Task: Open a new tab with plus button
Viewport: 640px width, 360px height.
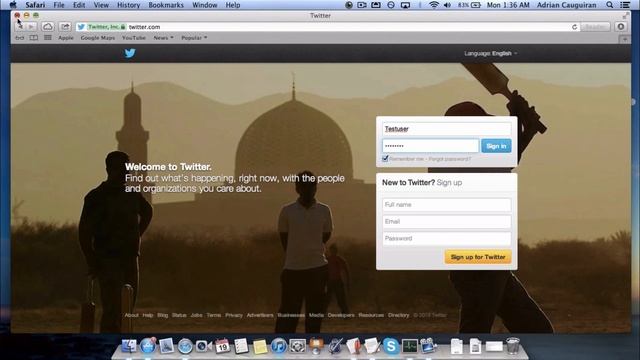Action: click(625, 39)
